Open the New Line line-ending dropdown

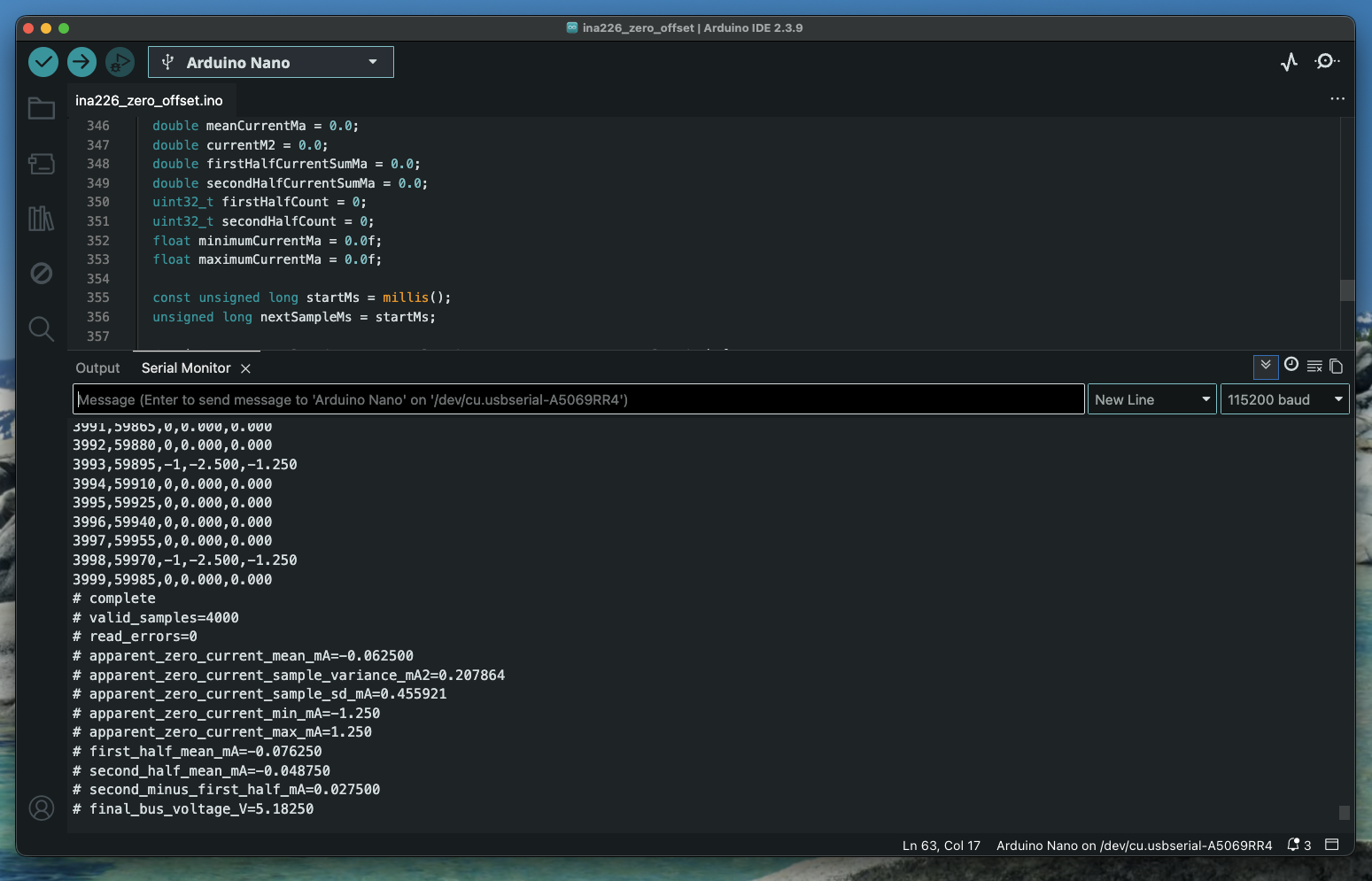(x=1152, y=399)
